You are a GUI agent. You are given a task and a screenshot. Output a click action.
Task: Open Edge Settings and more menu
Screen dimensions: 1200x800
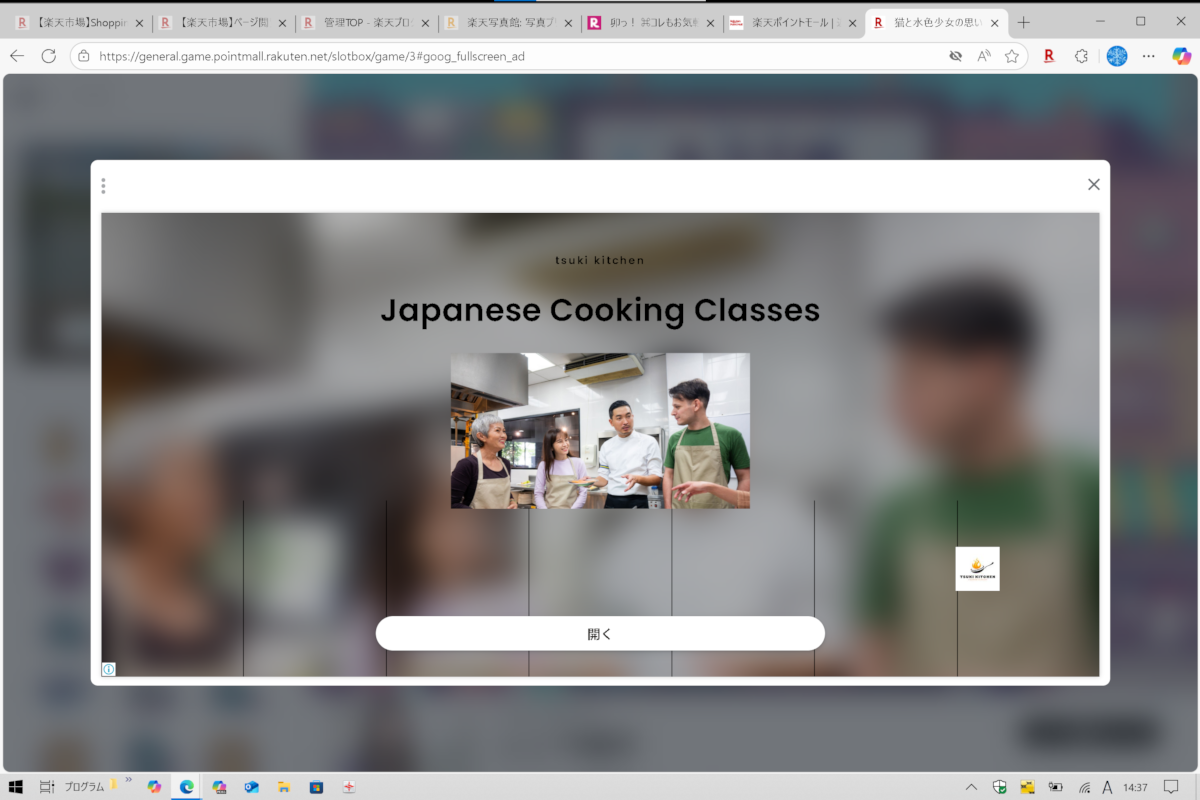click(x=1148, y=56)
